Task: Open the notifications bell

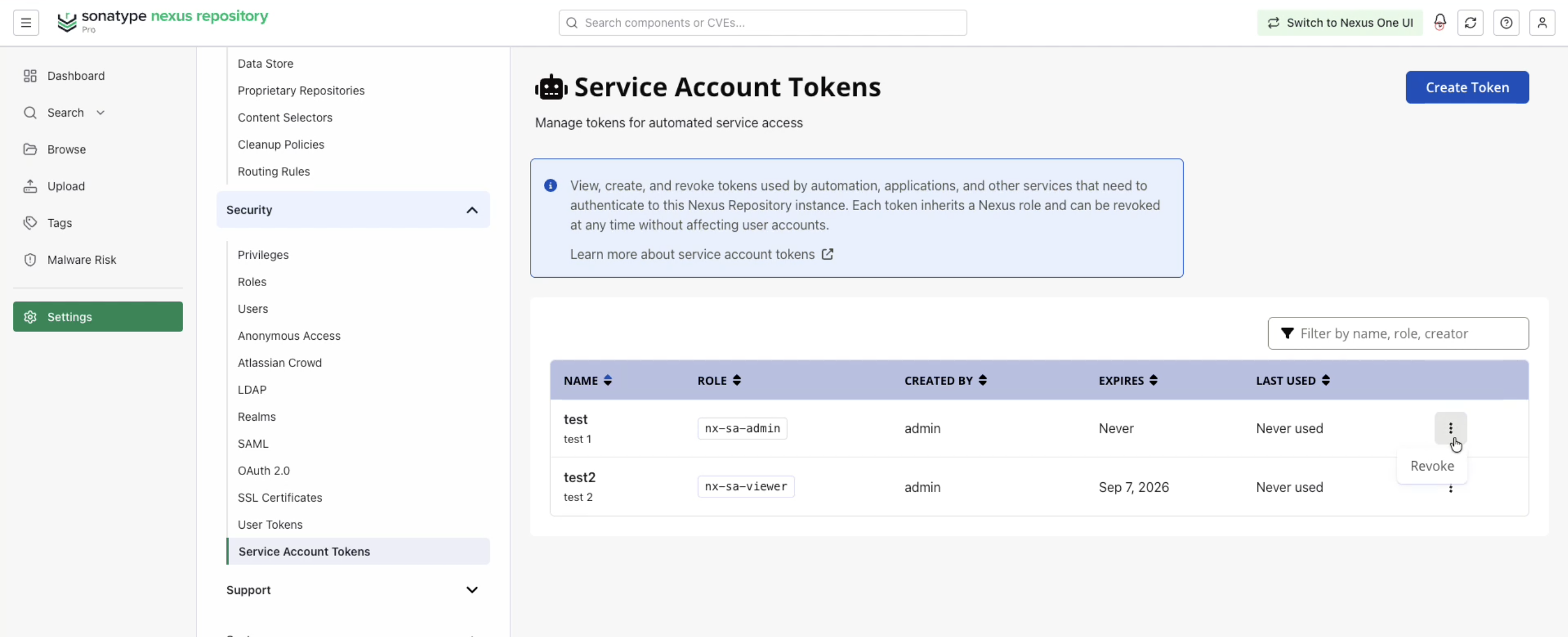Action: pyautogui.click(x=1440, y=22)
